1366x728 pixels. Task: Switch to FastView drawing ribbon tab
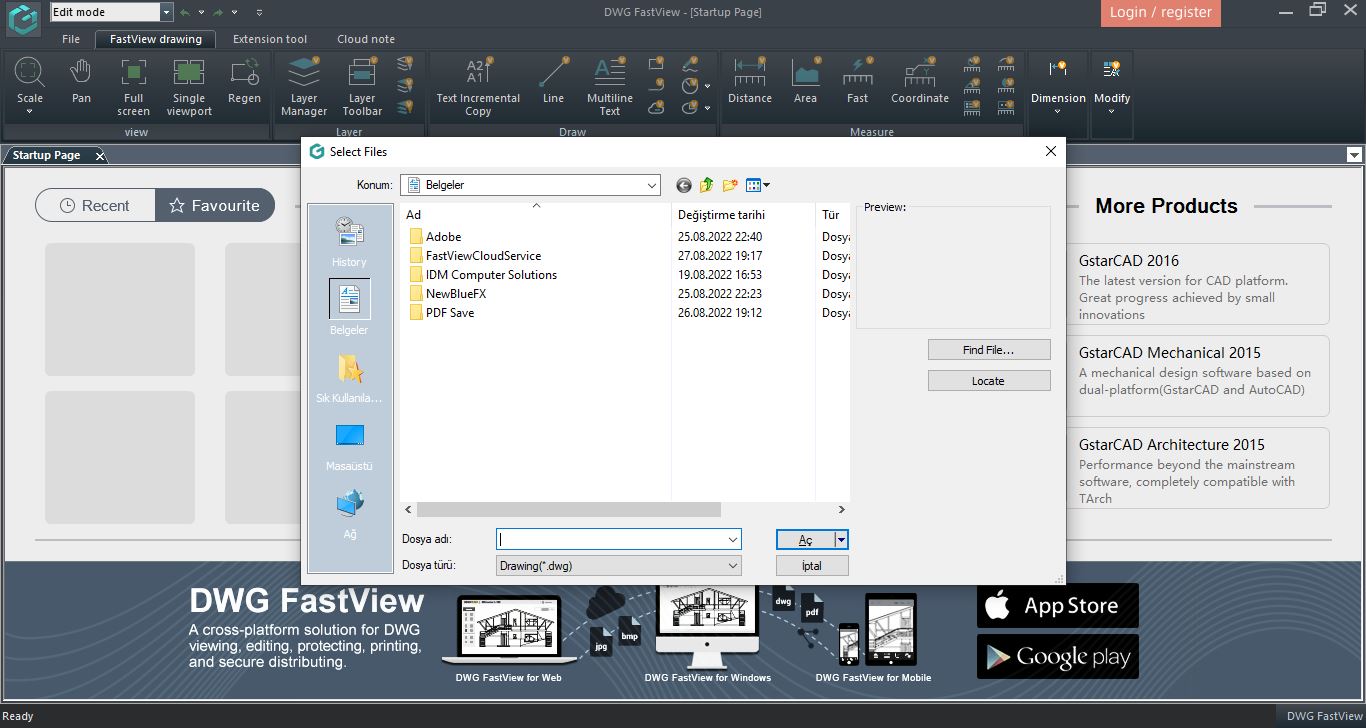pyautogui.click(x=156, y=39)
